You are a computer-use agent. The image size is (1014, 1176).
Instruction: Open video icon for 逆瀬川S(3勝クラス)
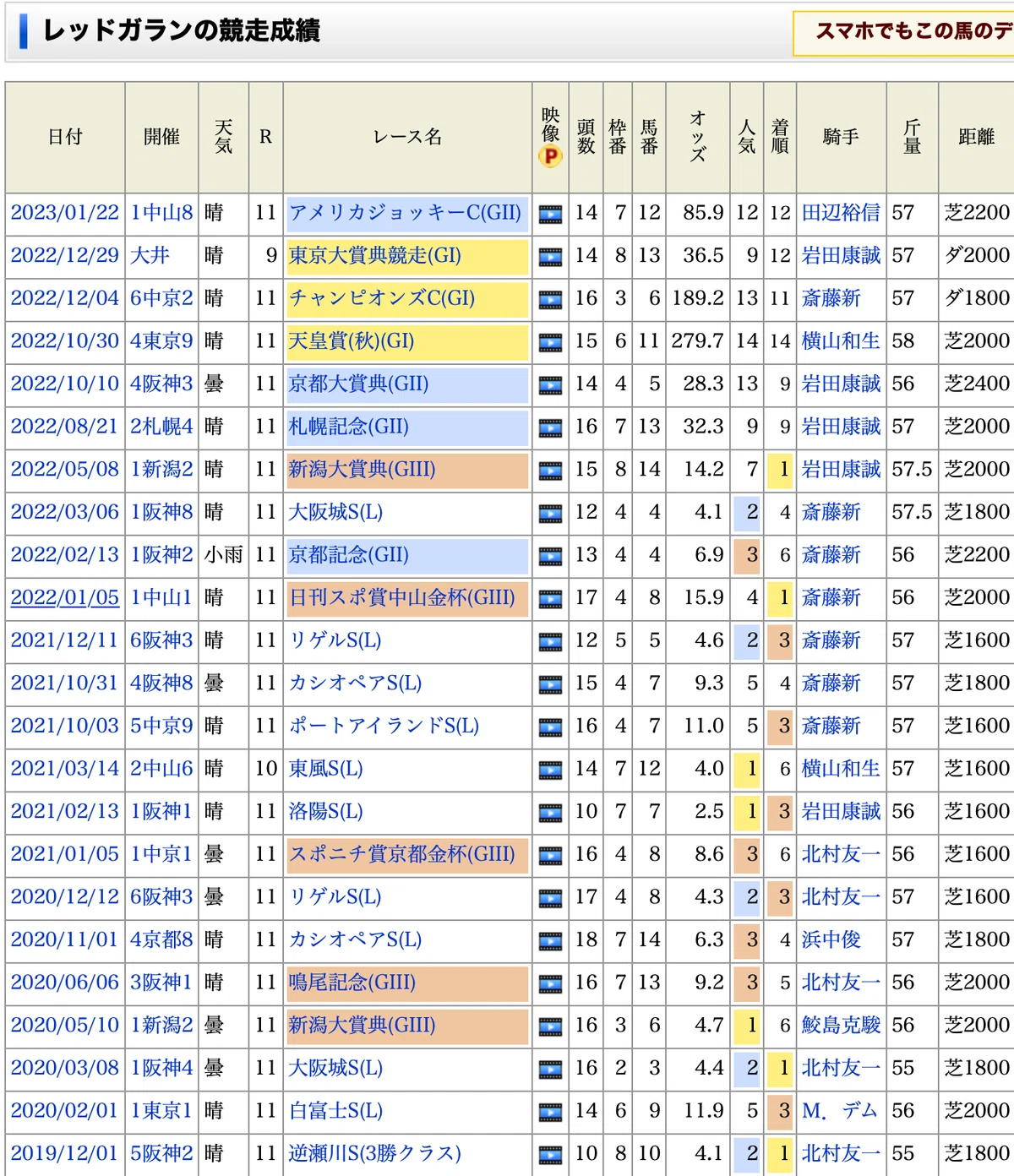click(x=550, y=1156)
